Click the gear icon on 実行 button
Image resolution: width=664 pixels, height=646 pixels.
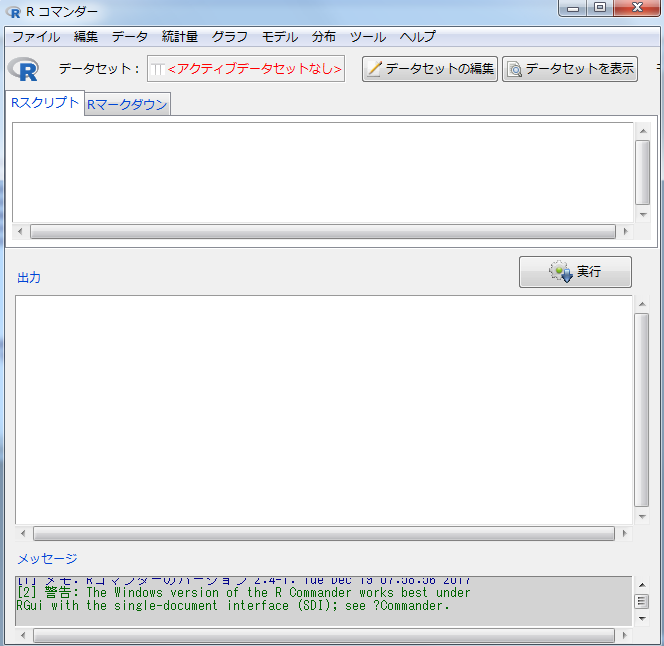(x=561, y=272)
